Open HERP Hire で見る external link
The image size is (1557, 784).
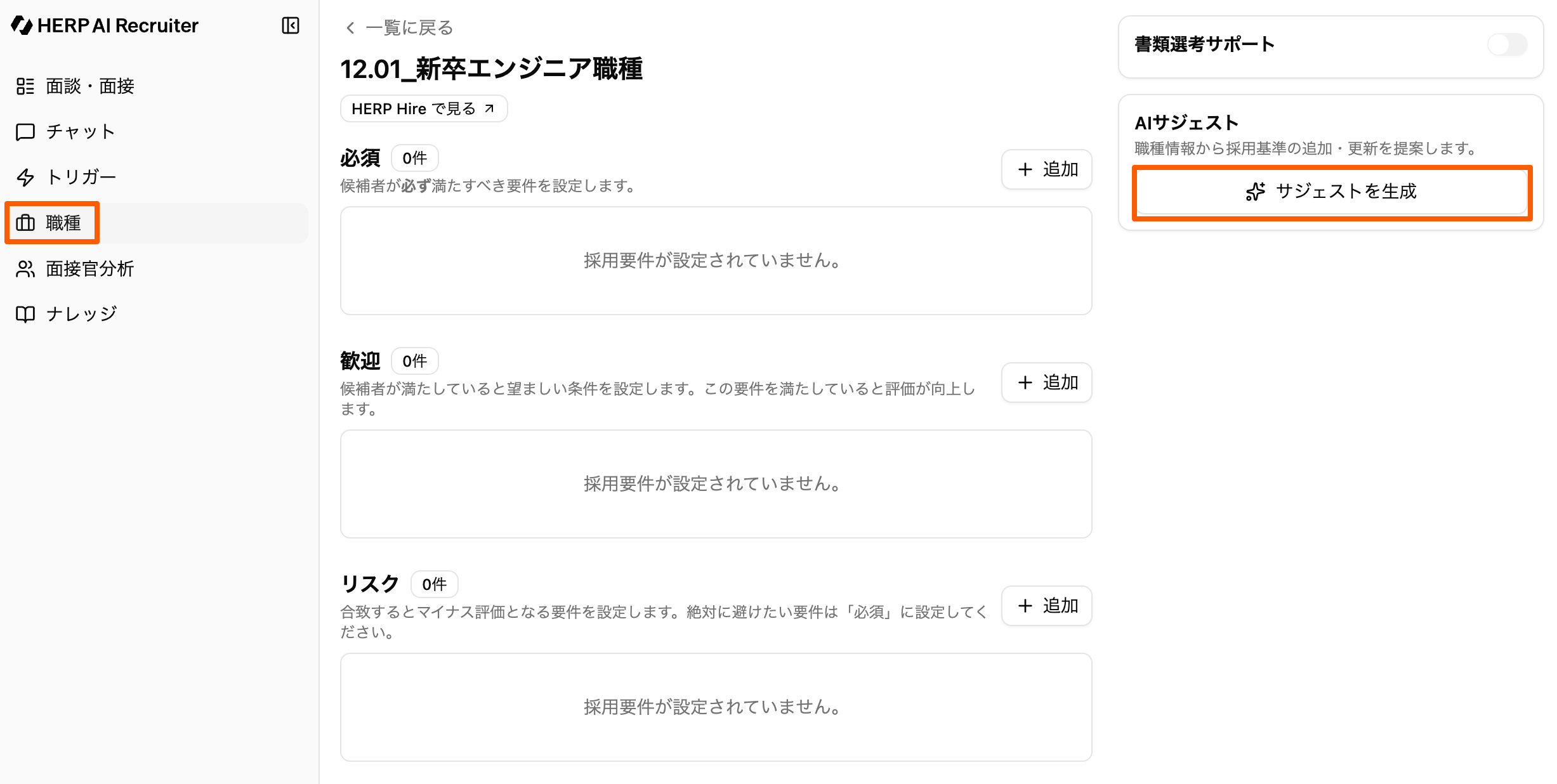pos(424,108)
